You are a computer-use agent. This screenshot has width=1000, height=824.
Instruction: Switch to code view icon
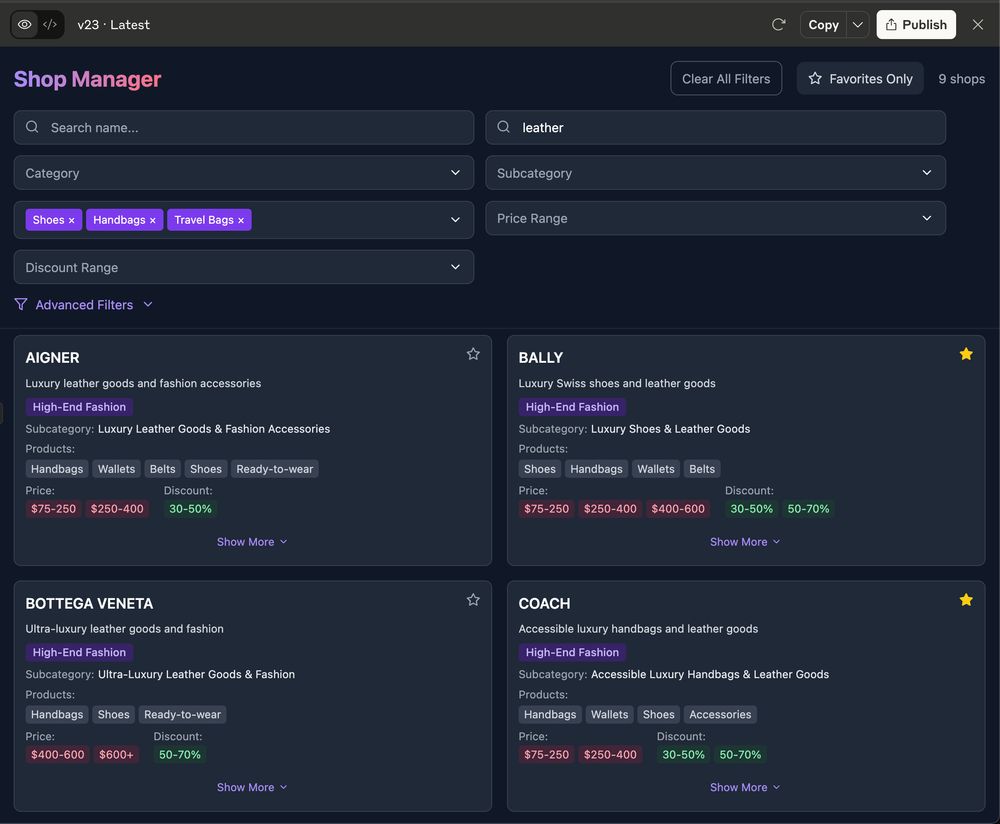[x=50, y=25]
